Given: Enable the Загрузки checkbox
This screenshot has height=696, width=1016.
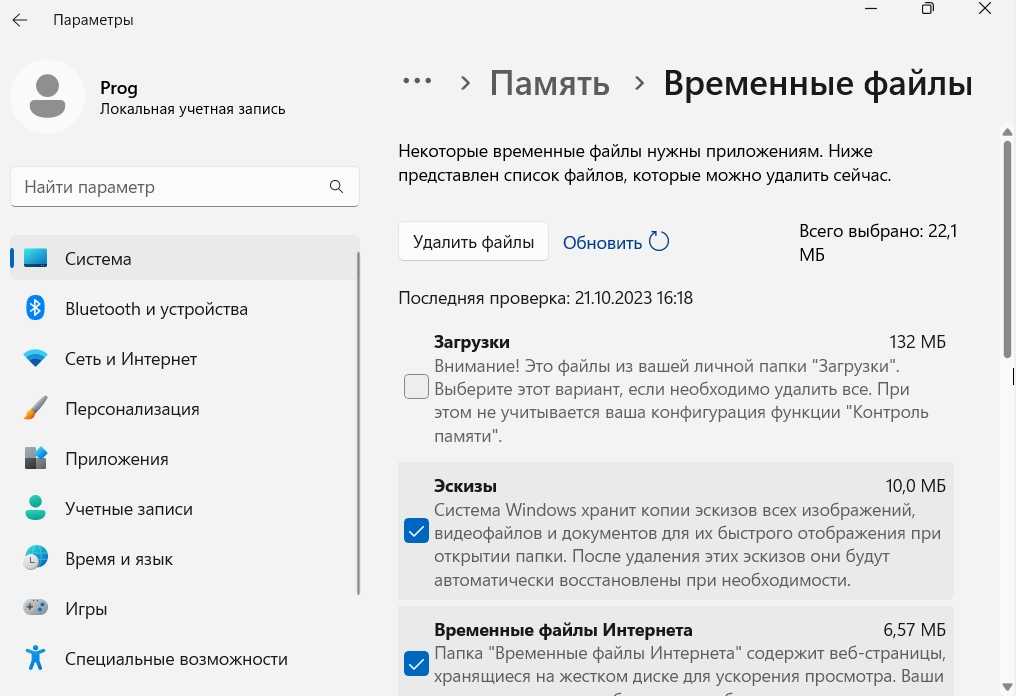Looking at the screenshot, I should 416,386.
